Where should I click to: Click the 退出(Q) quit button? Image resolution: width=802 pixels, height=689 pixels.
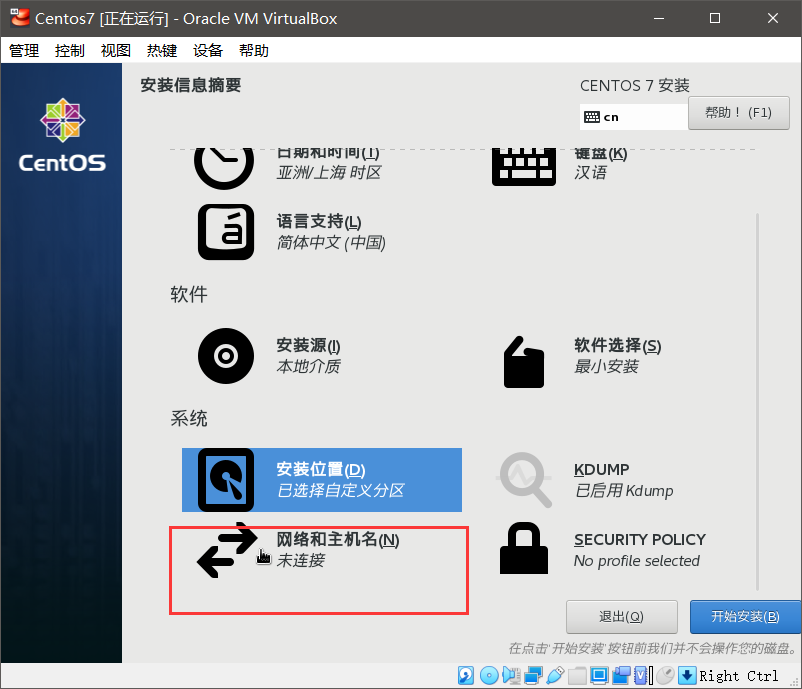[x=621, y=617]
